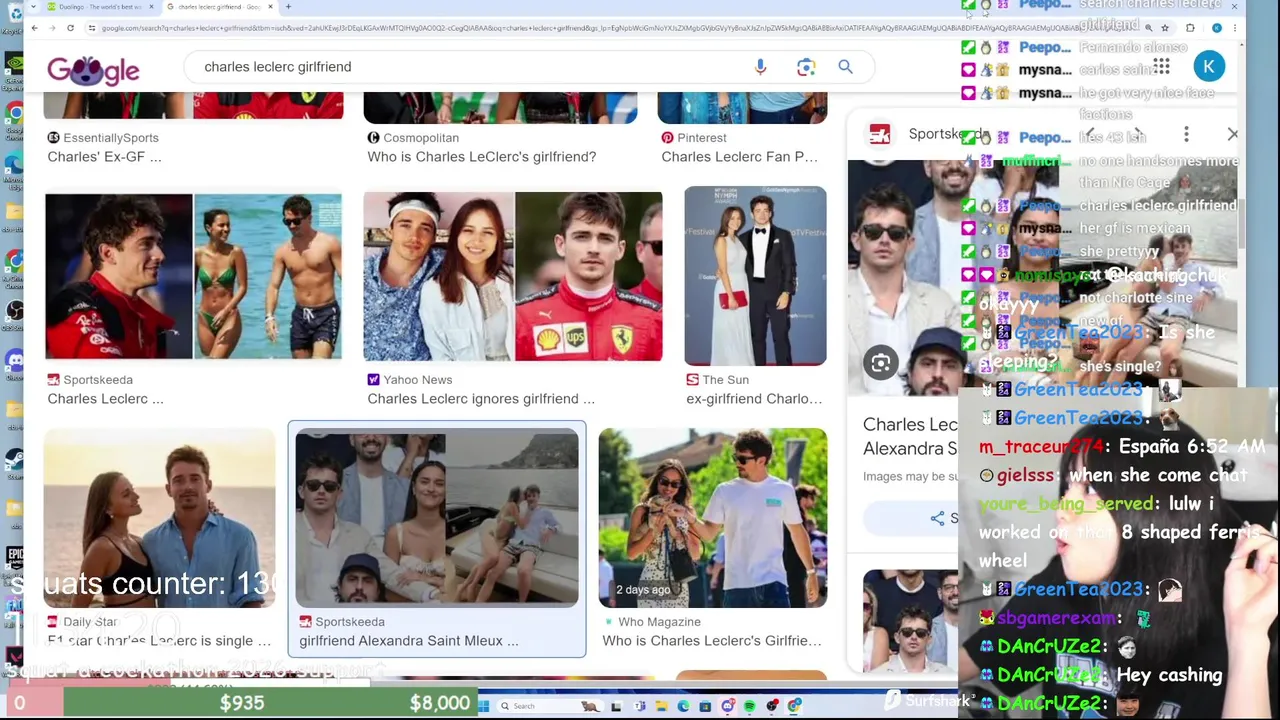Screen dimensions: 1280x720
Task: Open the Windows Start menu
Action: (483, 706)
